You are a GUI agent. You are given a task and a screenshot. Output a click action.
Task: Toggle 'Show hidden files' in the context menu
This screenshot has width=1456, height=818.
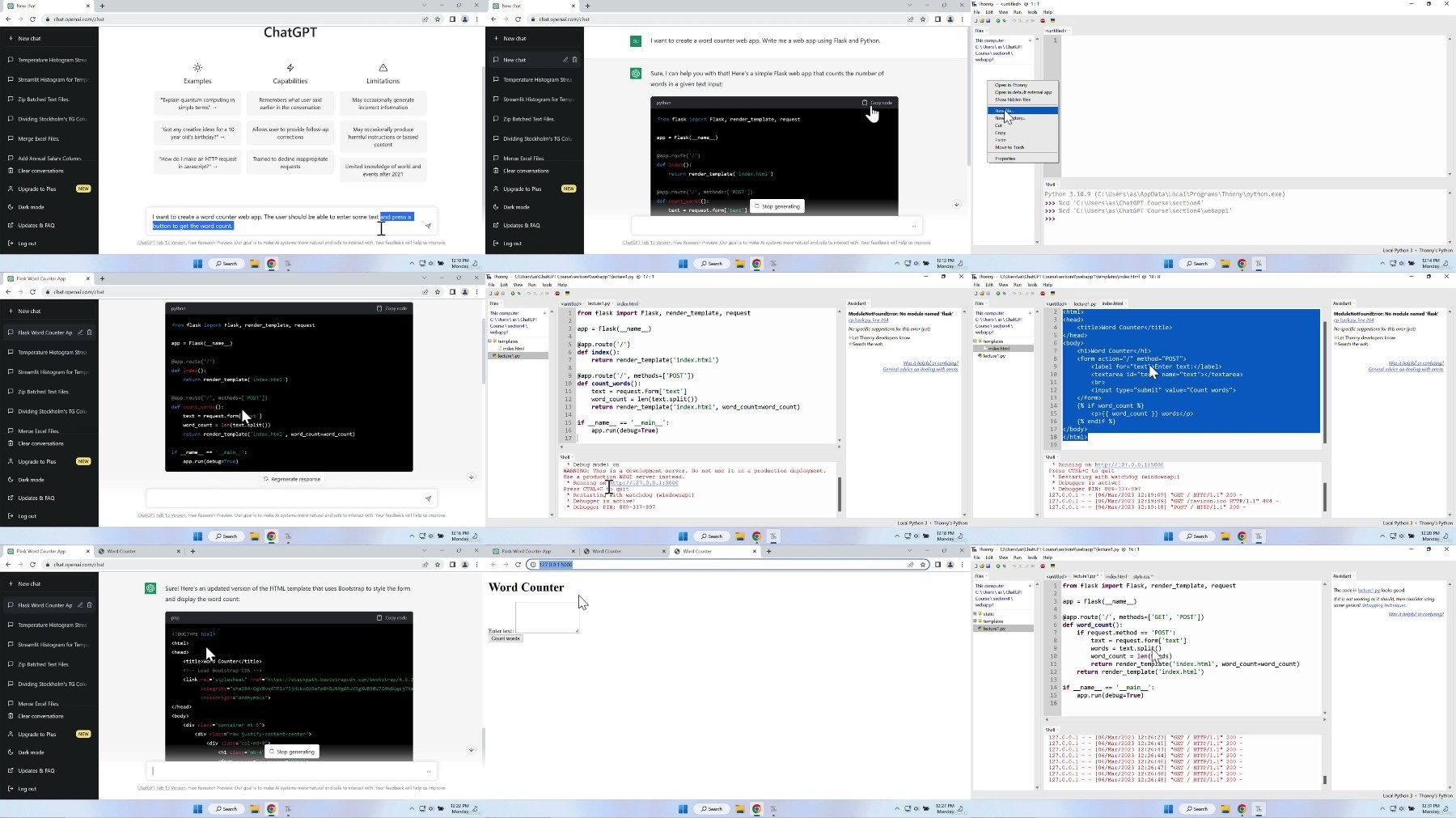1013,100
